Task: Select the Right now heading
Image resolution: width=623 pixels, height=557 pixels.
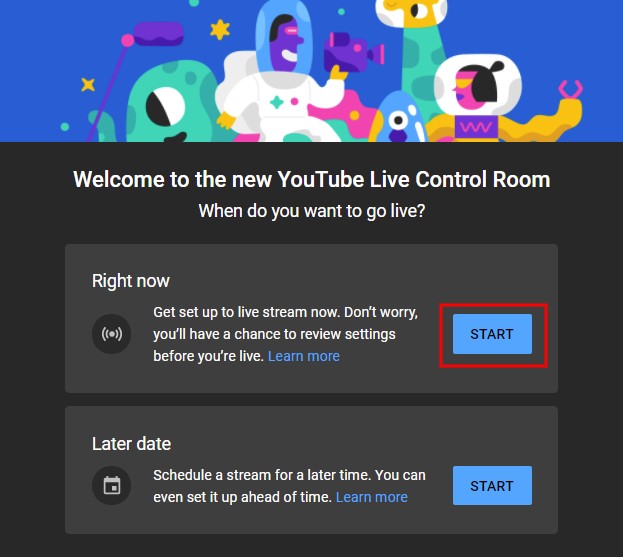Action: (131, 281)
